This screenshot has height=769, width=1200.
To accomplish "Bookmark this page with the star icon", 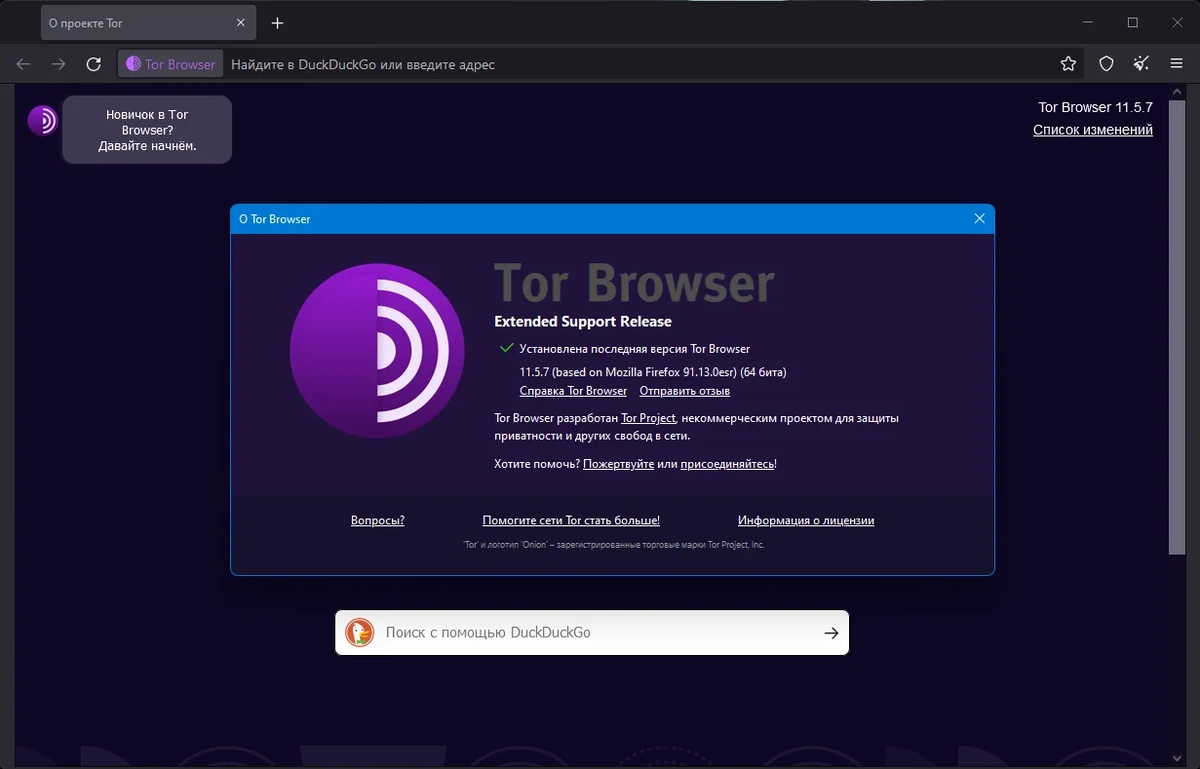I will click(1068, 64).
